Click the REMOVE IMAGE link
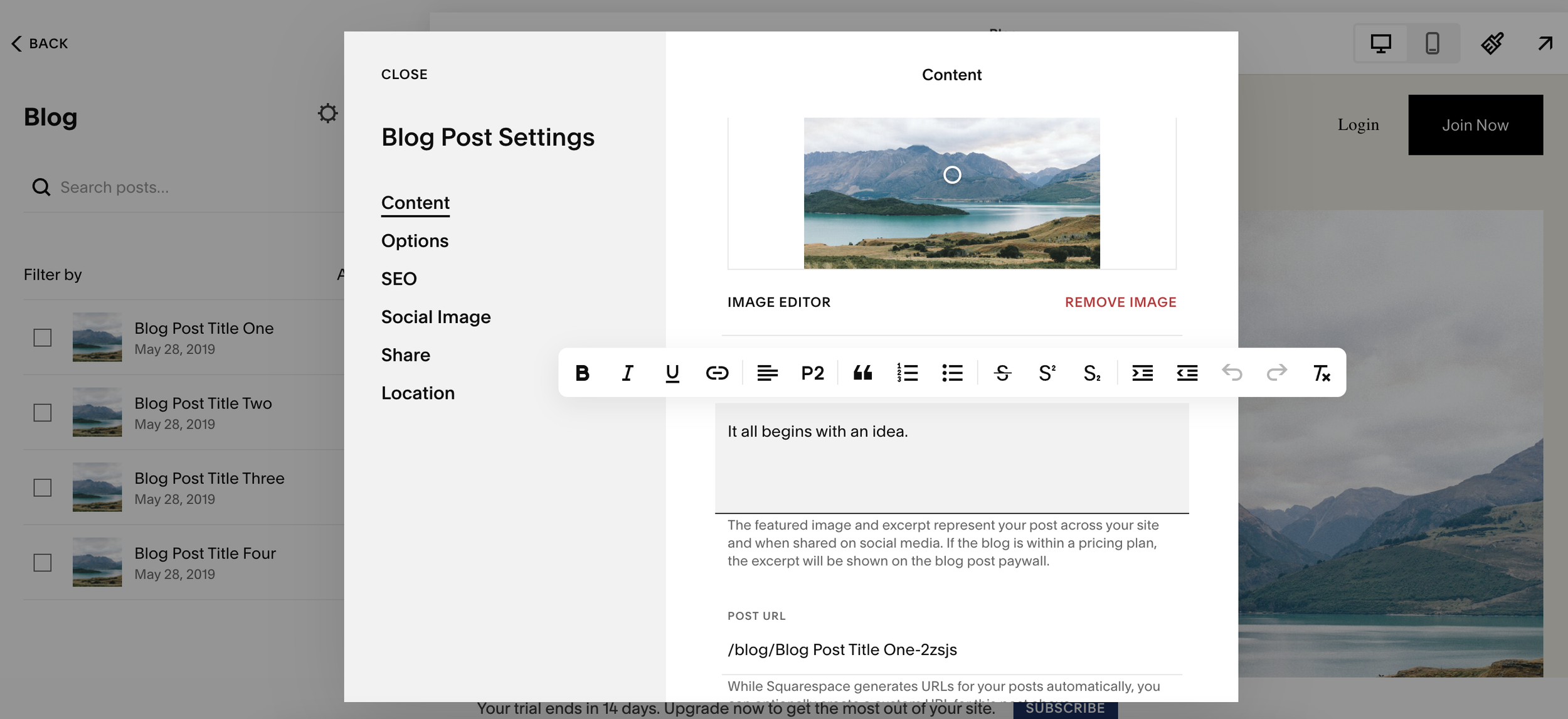The width and height of the screenshot is (1568, 719). (x=1120, y=302)
